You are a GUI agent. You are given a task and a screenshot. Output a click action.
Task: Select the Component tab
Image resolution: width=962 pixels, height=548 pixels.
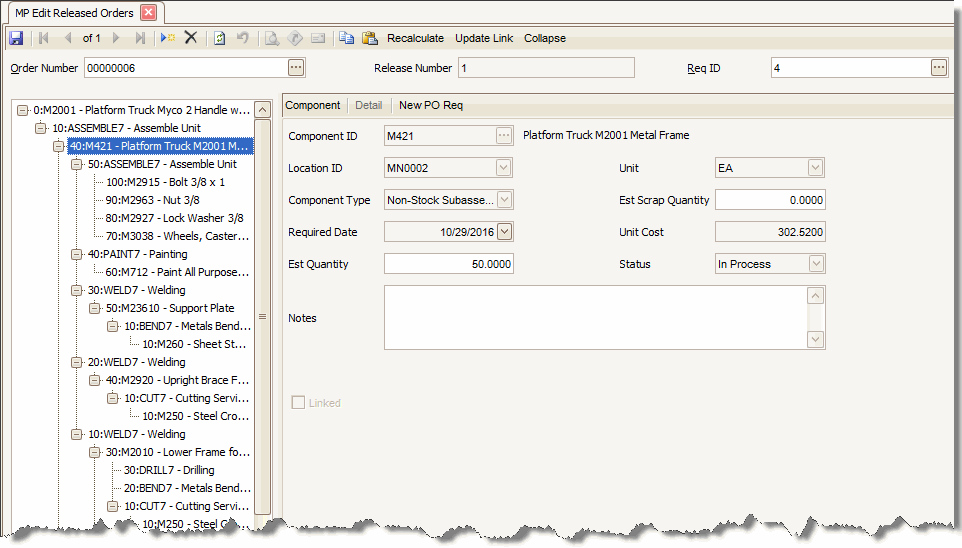pyautogui.click(x=313, y=105)
